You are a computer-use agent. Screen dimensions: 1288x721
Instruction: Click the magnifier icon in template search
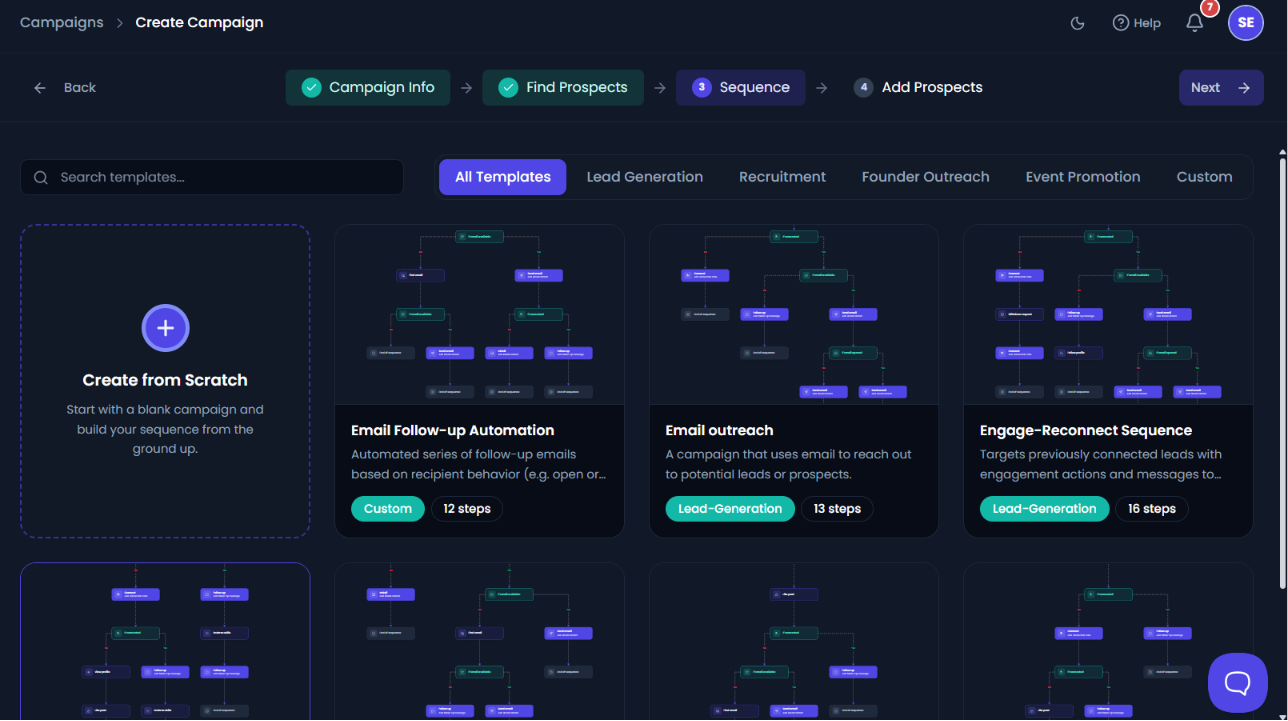[41, 178]
